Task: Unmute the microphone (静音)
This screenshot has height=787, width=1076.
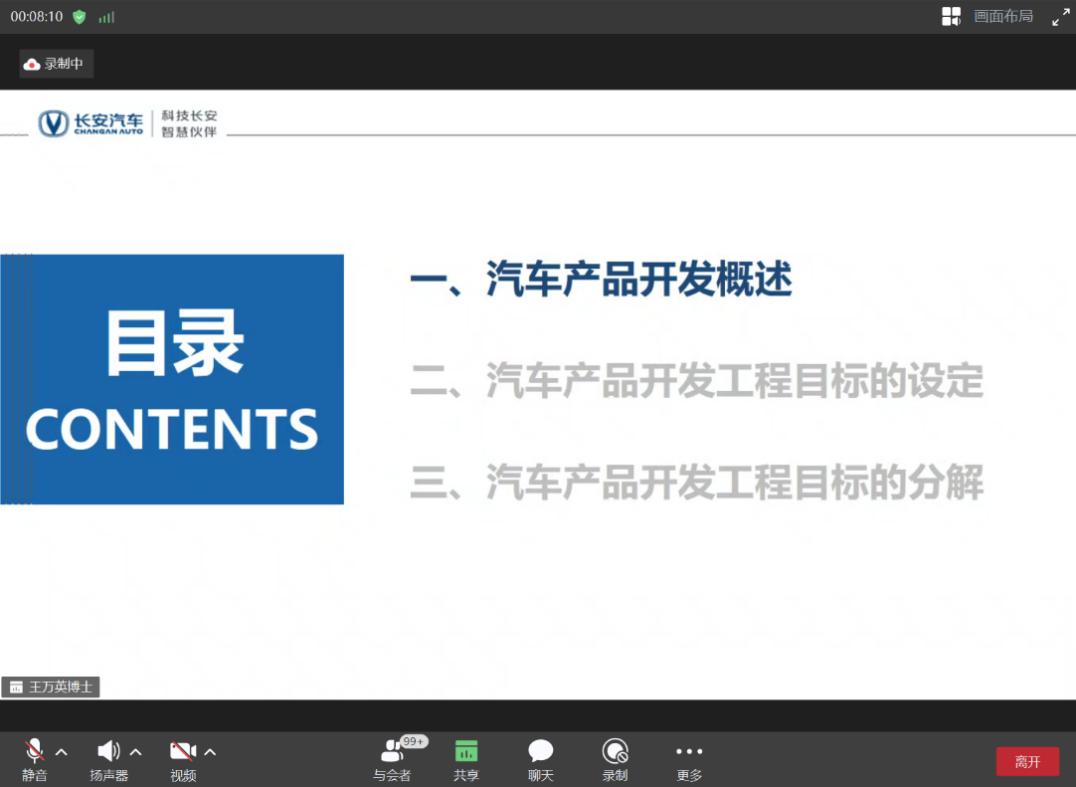Action: [34, 752]
